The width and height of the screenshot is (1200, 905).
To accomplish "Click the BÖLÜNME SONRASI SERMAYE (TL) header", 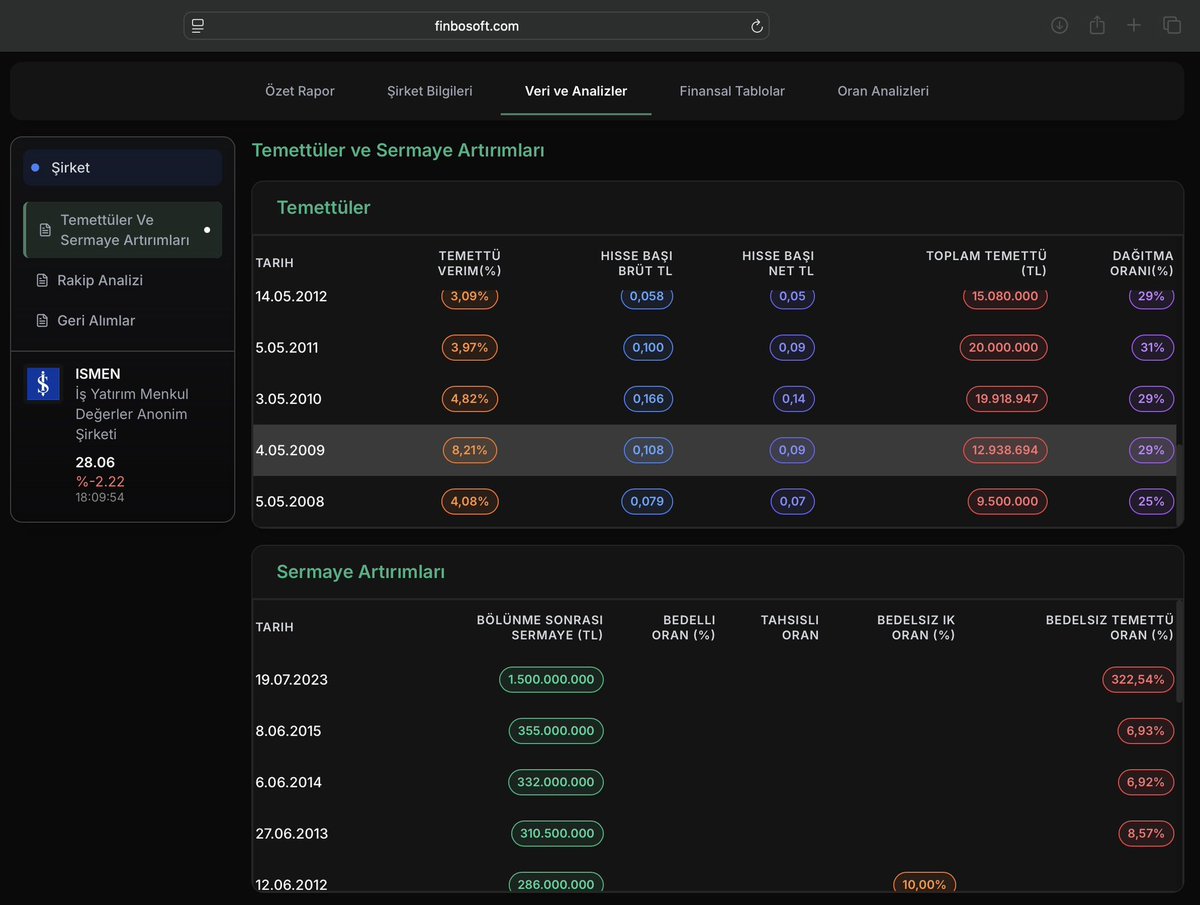I will pyautogui.click(x=540, y=627).
